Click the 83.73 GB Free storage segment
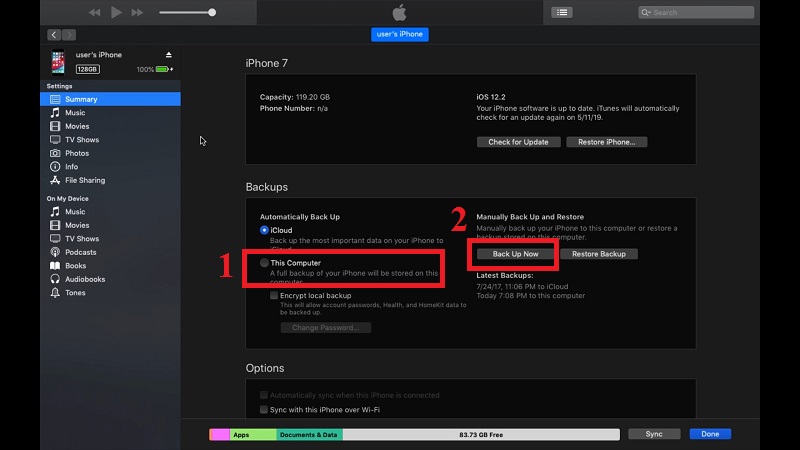The width and height of the screenshot is (800, 450). click(481, 435)
